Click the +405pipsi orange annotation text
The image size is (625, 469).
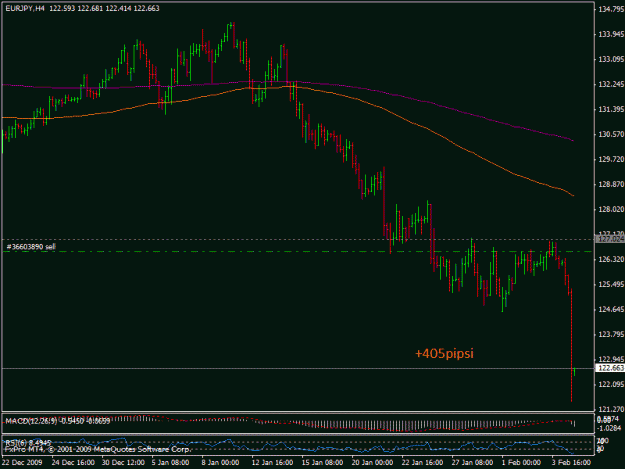[x=444, y=353]
